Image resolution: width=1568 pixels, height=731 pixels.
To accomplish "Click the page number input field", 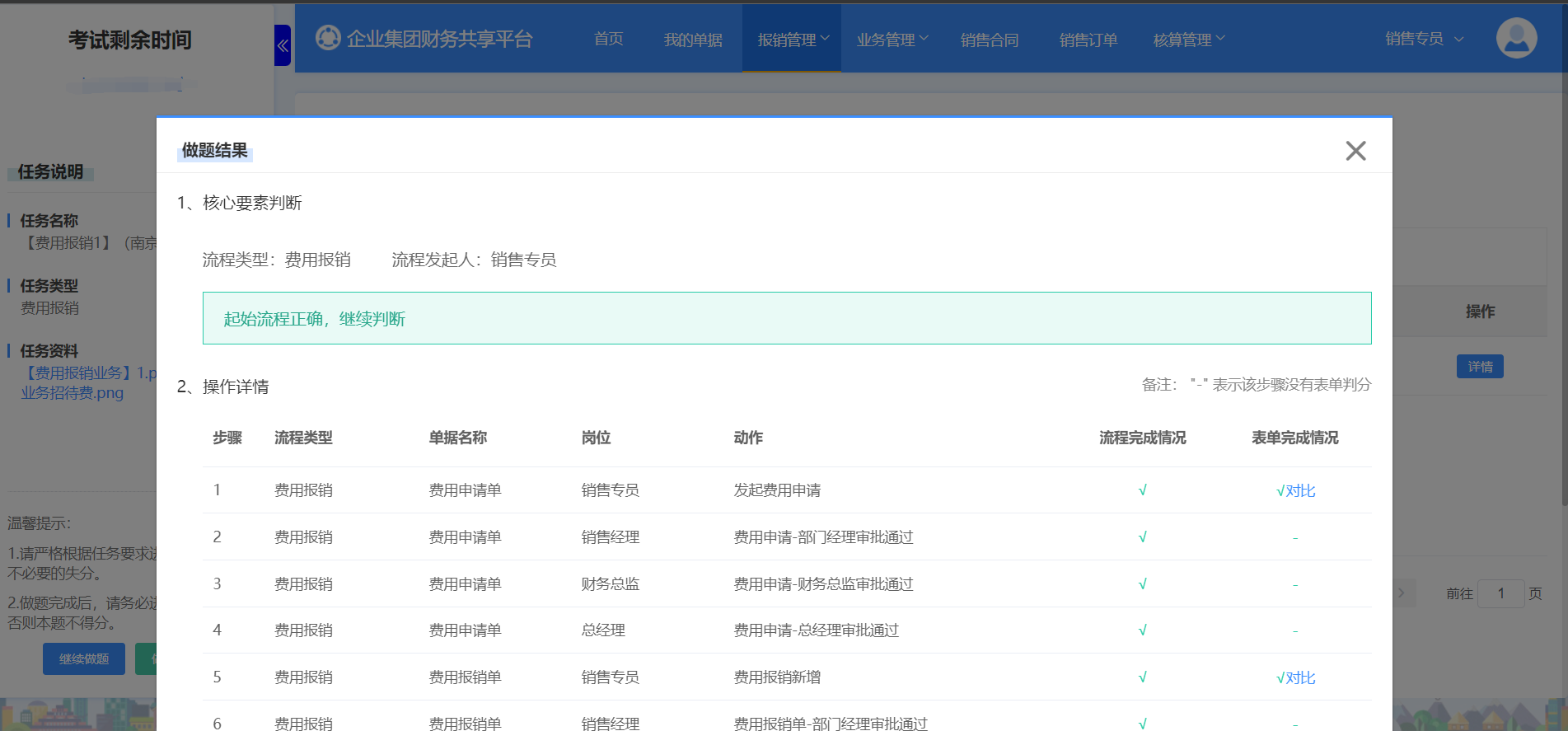I will [x=1500, y=593].
